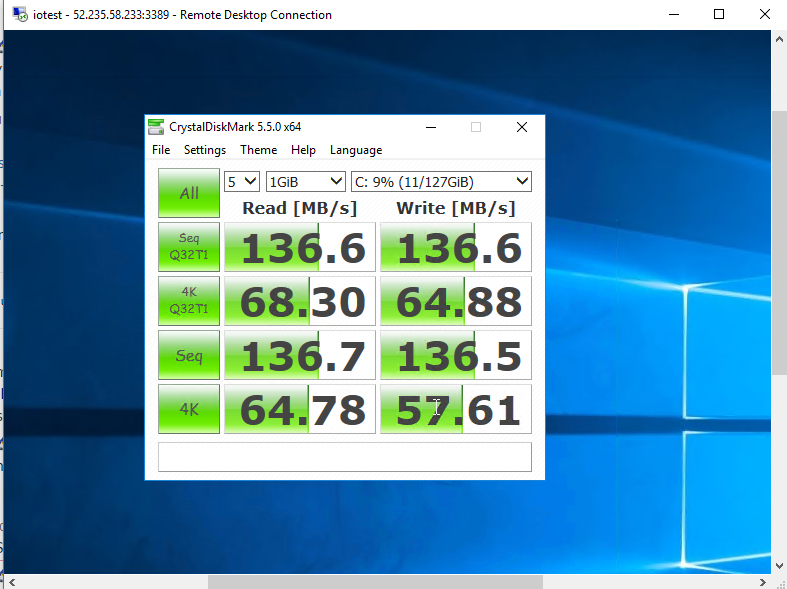
Task: Run the plain 4K benchmark test
Action: point(189,409)
